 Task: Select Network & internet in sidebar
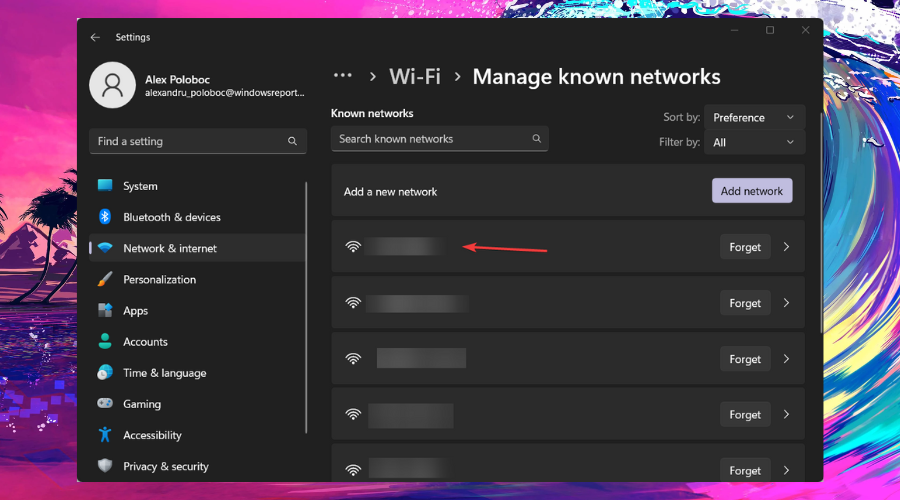[197, 248]
